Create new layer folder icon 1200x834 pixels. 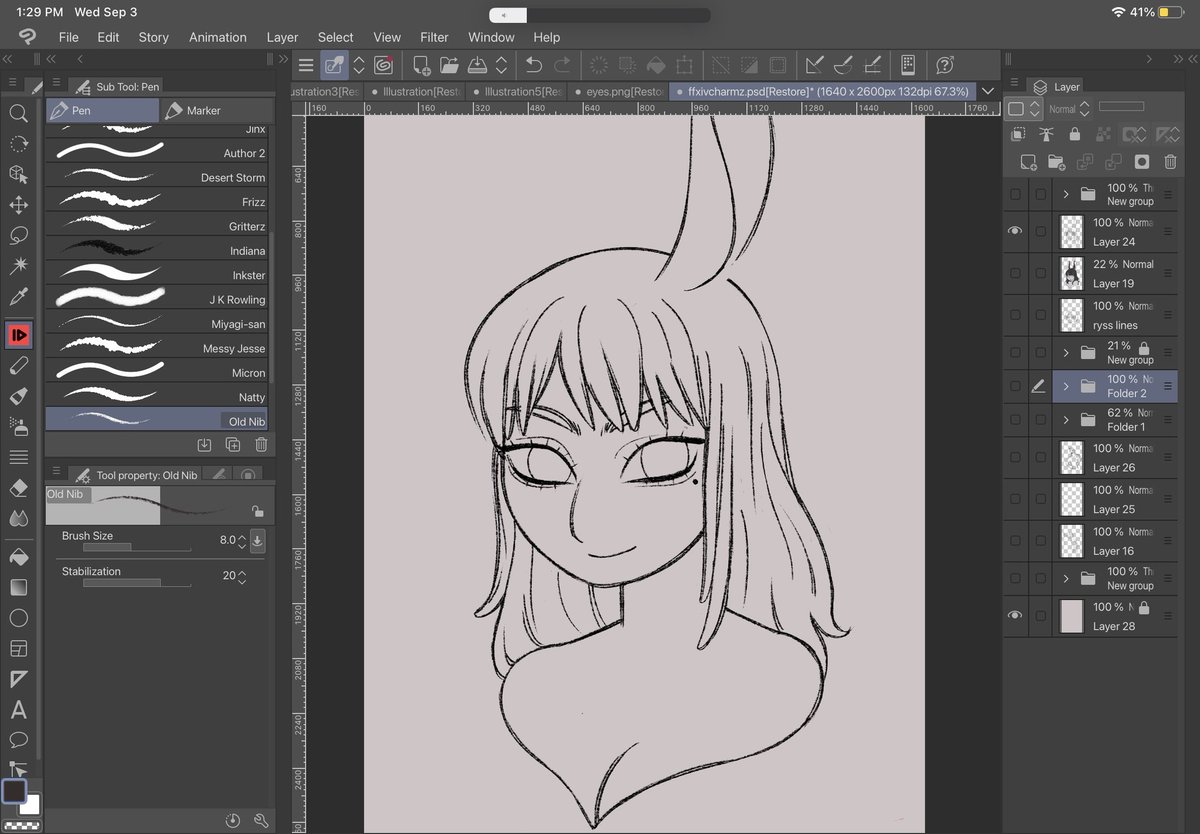pyautogui.click(x=1056, y=161)
